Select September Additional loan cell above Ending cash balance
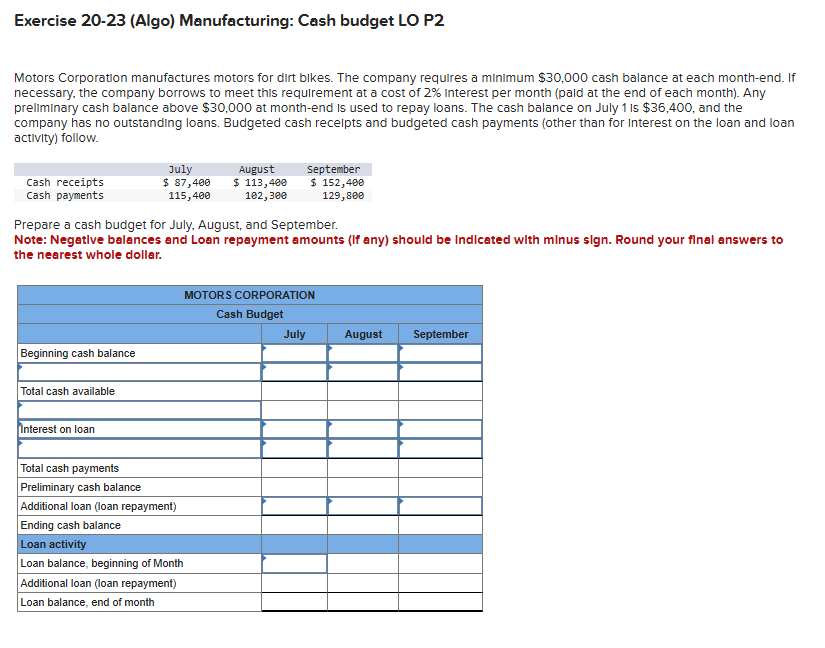The width and height of the screenshot is (825, 648). [x=440, y=506]
